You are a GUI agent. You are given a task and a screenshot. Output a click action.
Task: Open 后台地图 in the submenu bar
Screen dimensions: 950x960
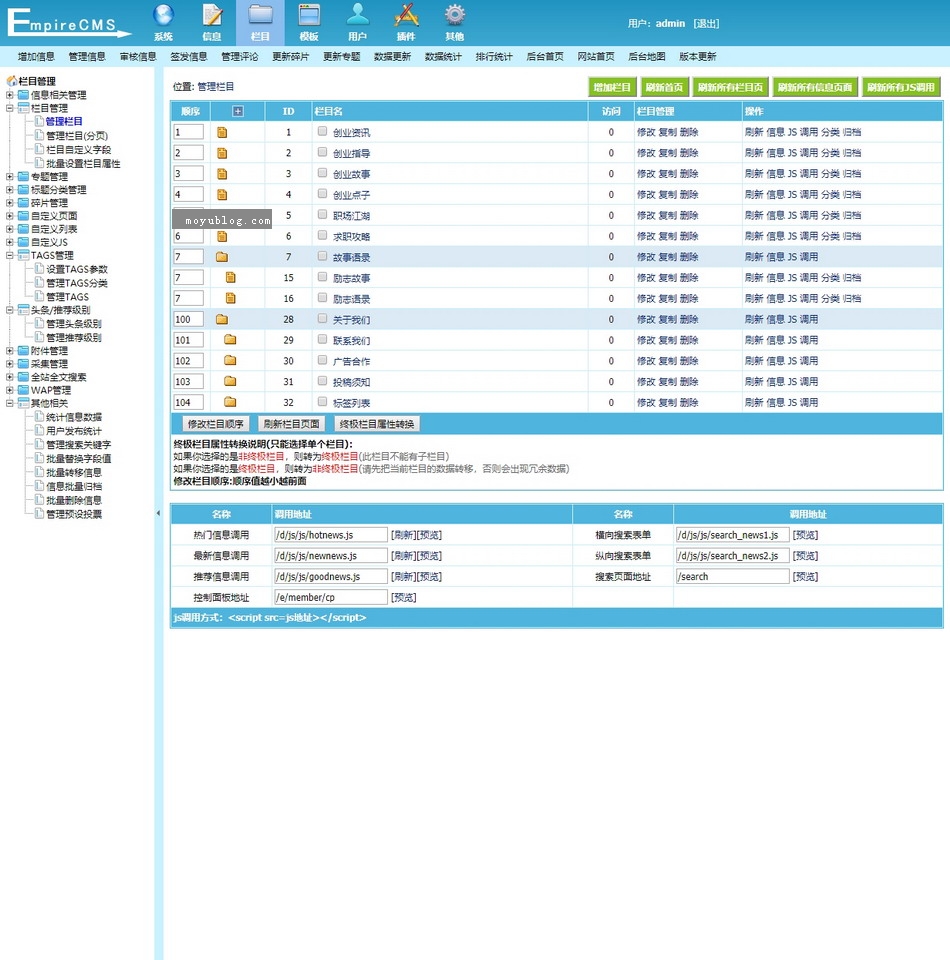pos(646,56)
